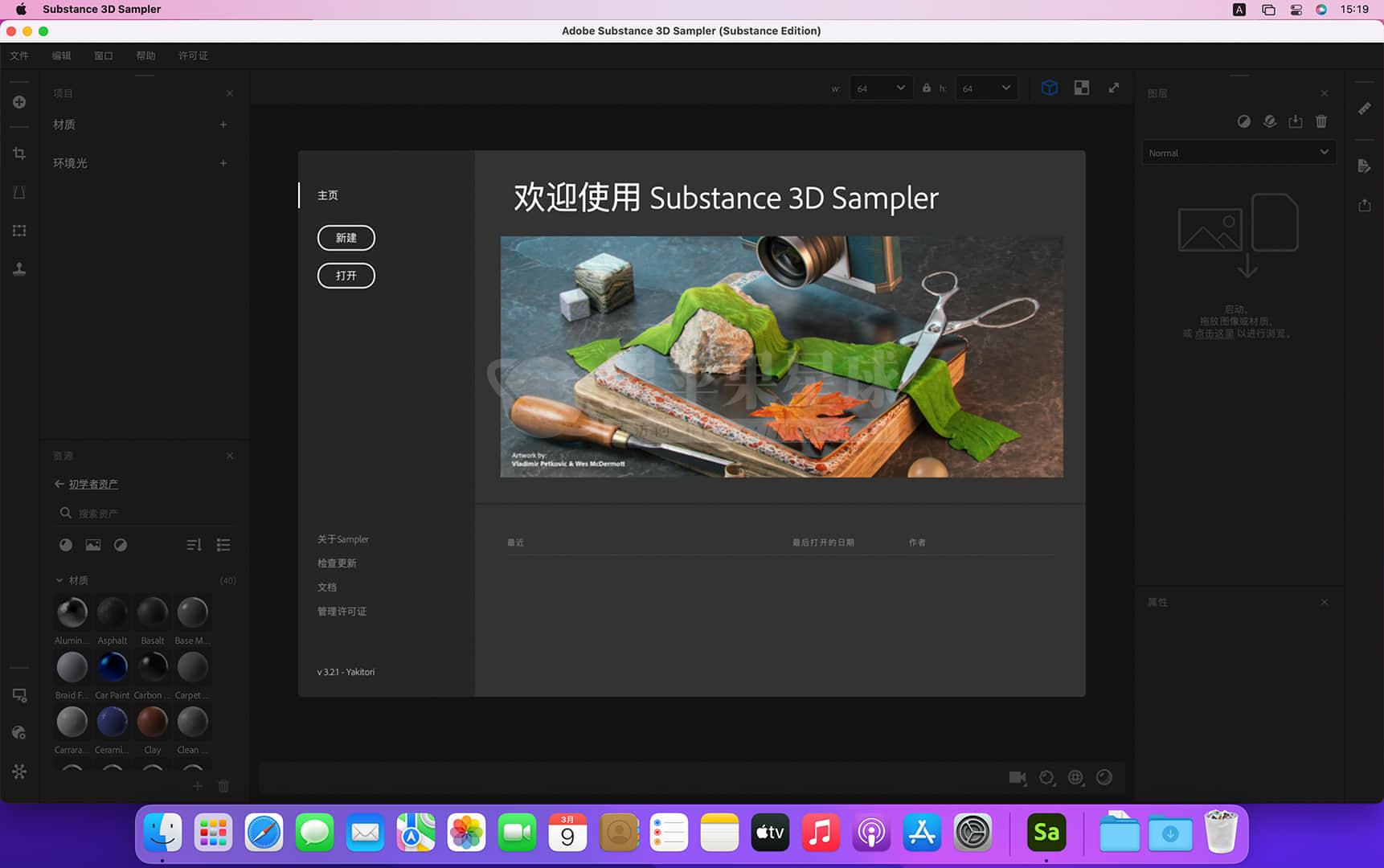Select the Clone Stamp tool
The width and height of the screenshot is (1384, 868).
[x=19, y=269]
